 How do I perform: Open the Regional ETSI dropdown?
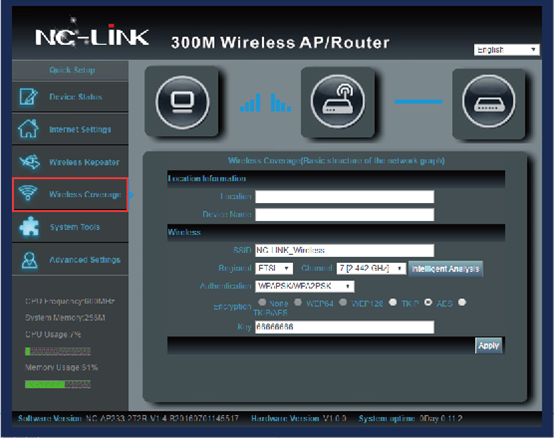point(274,268)
